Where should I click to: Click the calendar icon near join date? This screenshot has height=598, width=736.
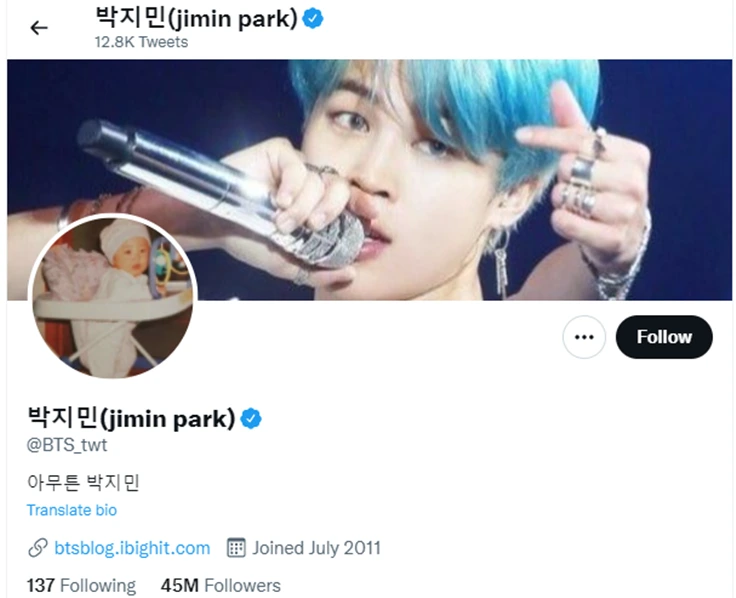[236, 548]
